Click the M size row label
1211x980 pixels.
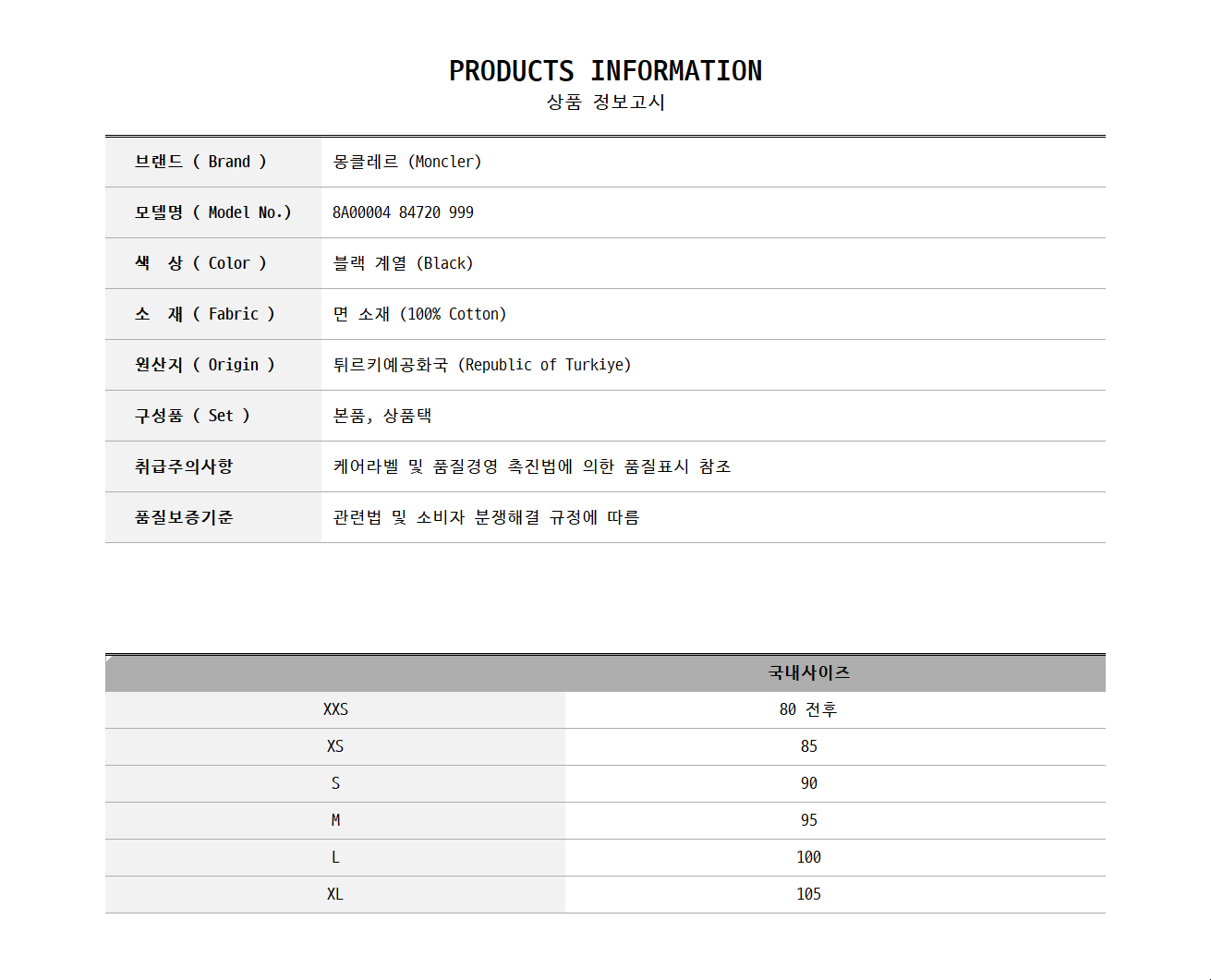335,820
